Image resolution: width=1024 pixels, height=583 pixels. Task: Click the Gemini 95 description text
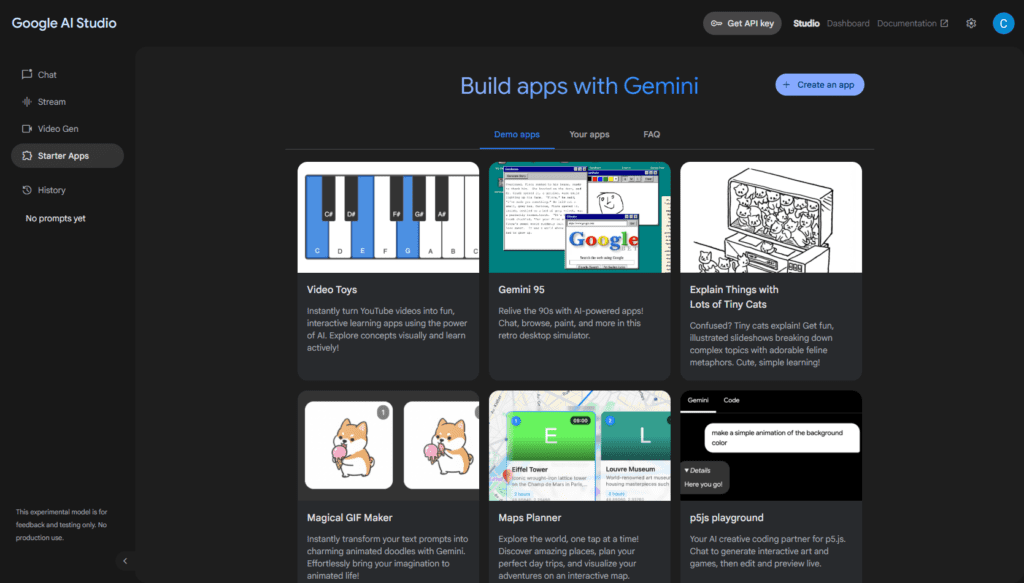click(571, 323)
